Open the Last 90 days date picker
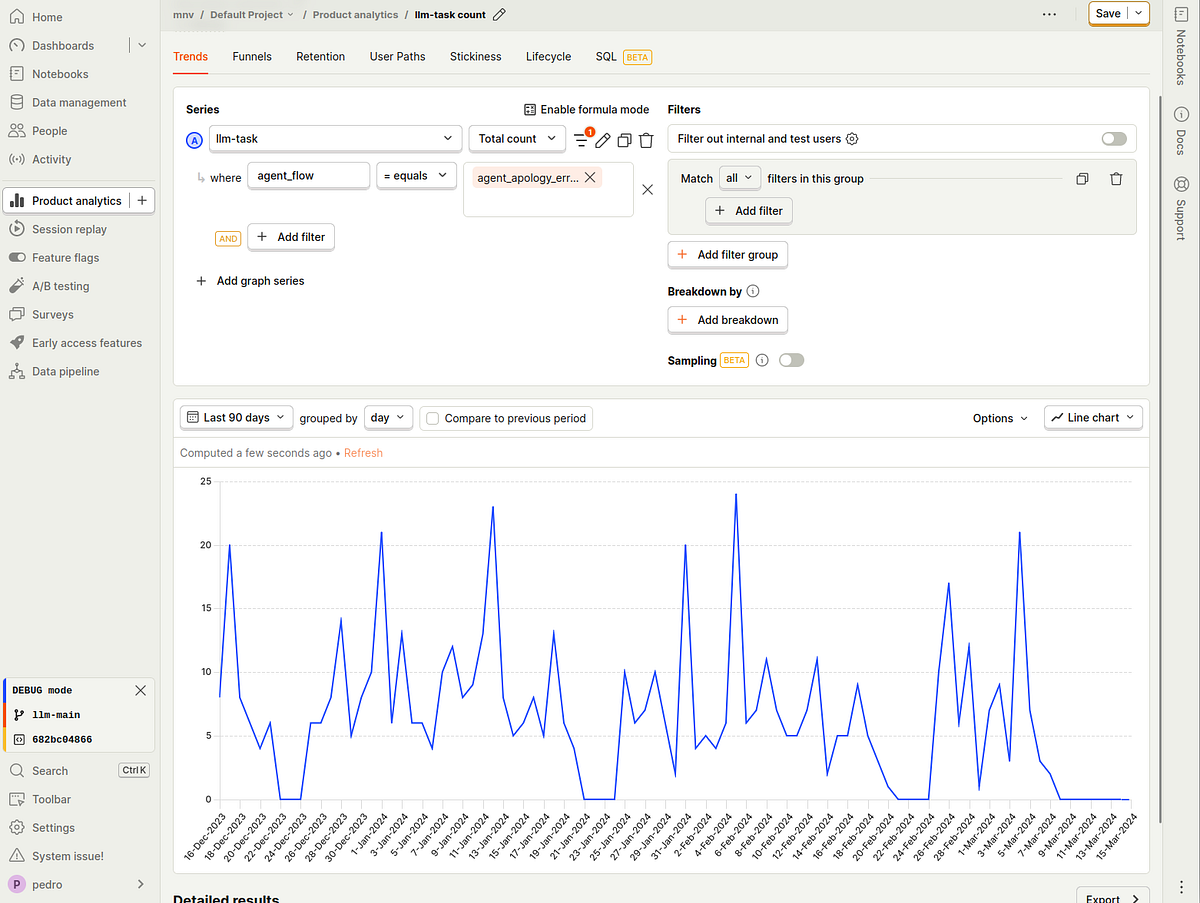This screenshot has width=1200, height=903. click(x=235, y=417)
